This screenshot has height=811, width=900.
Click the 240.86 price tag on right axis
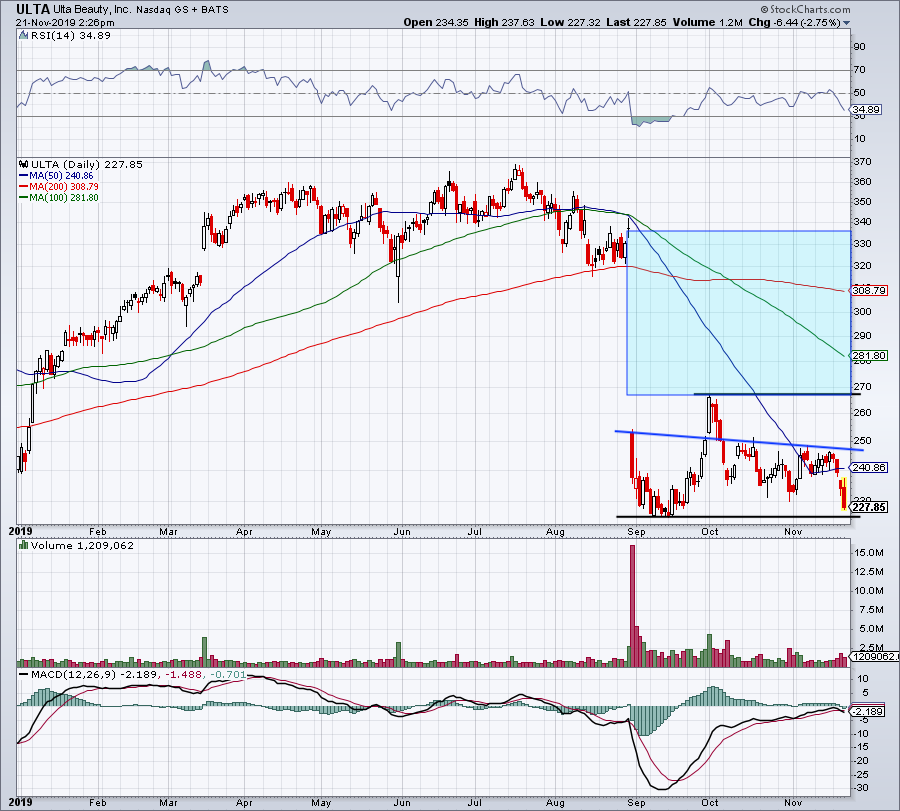pos(869,468)
